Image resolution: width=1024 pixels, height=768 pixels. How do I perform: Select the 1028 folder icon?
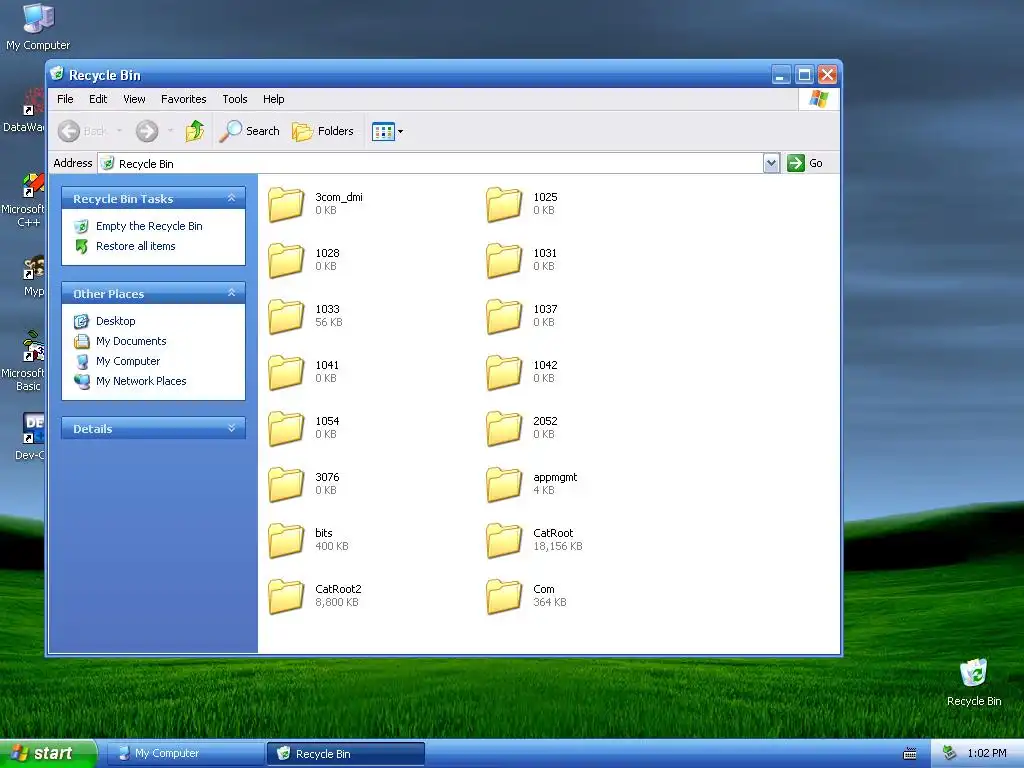(x=286, y=261)
